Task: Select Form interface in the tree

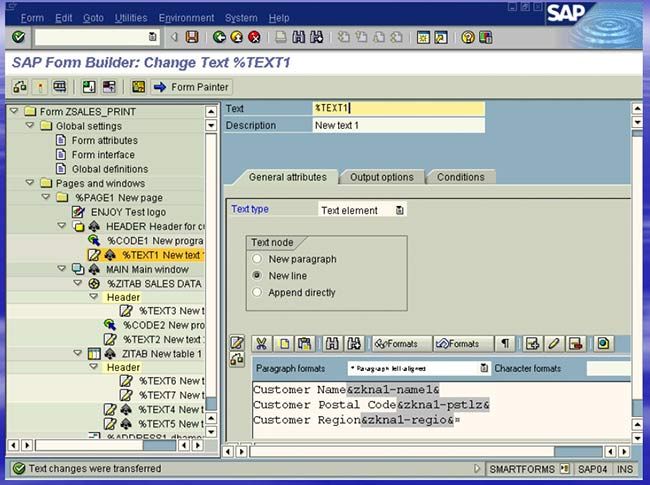Action: (x=103, y=155)
